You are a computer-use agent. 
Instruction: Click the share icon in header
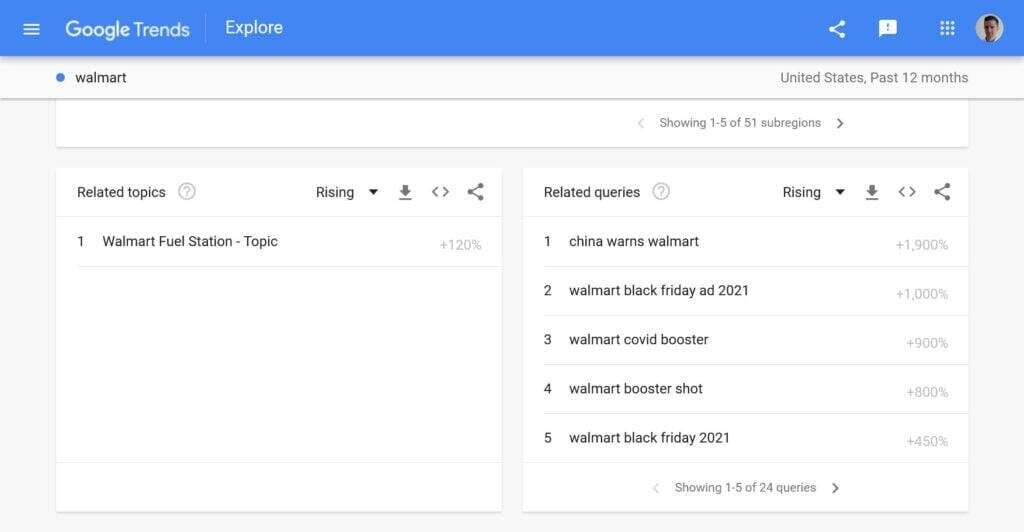click(837, 29)
